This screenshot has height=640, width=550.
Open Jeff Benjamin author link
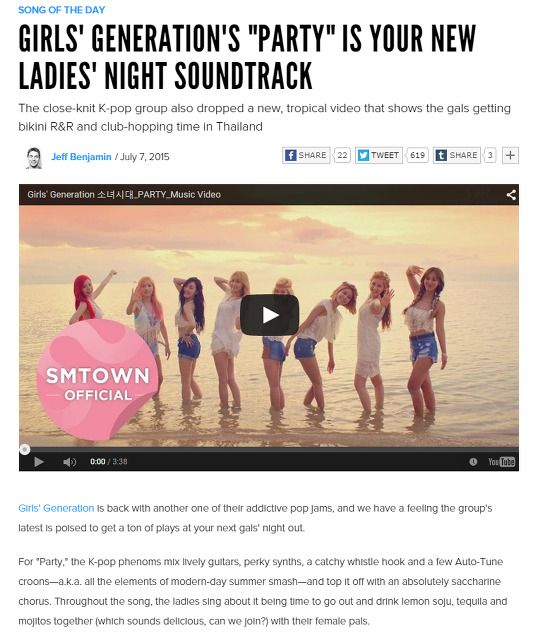[81, 157]
